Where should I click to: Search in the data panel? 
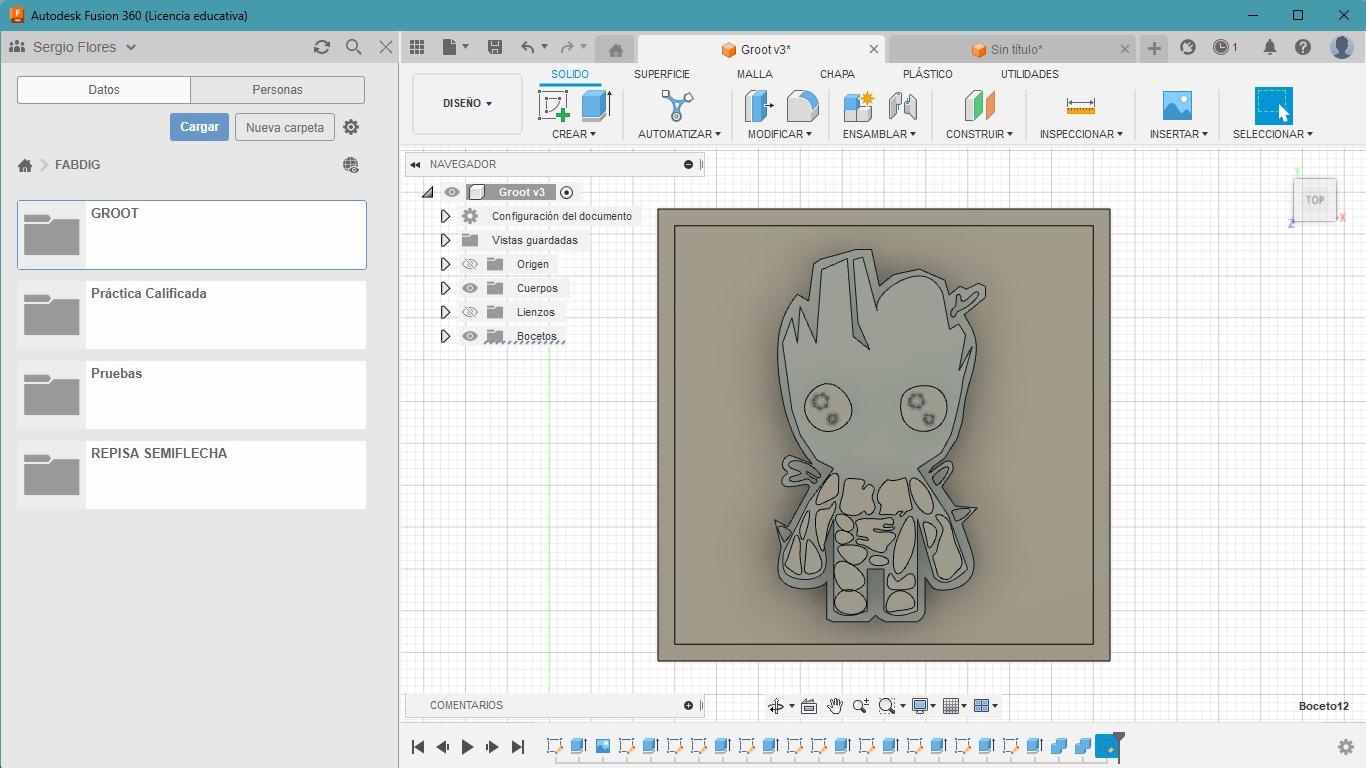(x=353, y=47)
